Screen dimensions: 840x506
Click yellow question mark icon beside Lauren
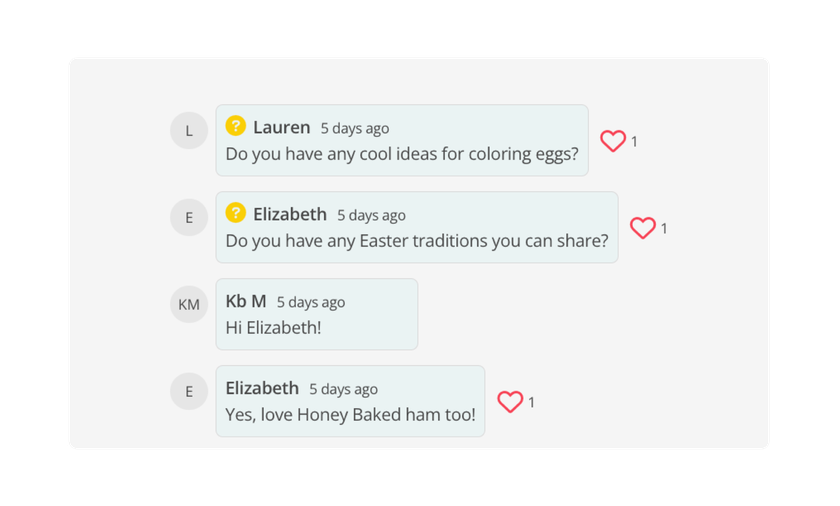click(x=236, y=126)
